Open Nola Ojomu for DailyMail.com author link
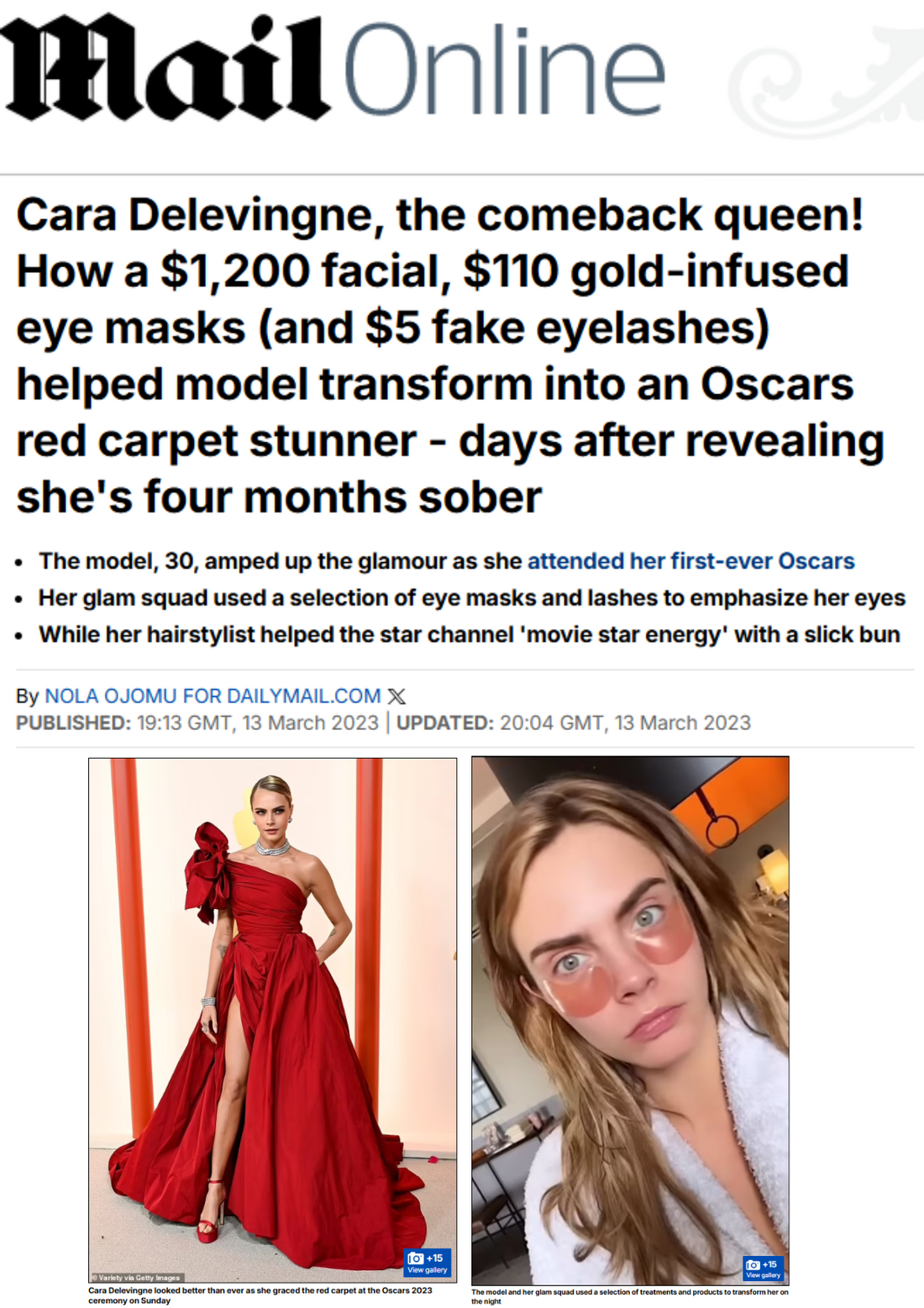The width and height of the screenshot is (924, 1308). click(x=213, y=696)
